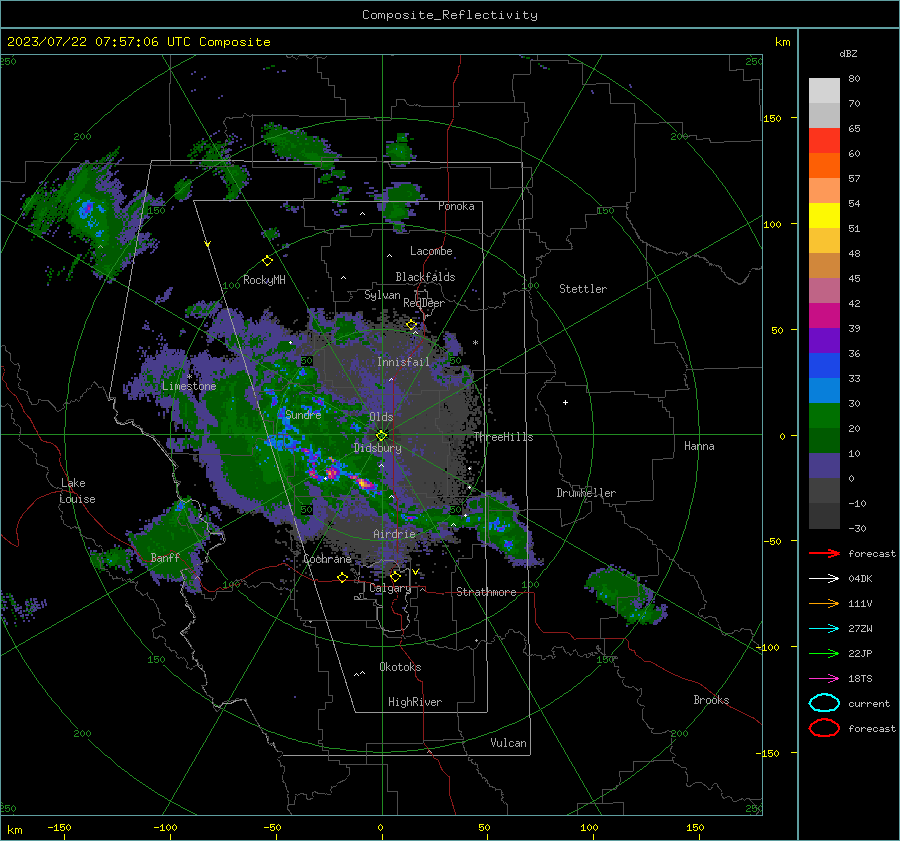Click the Brooks town label

[711, 700]
